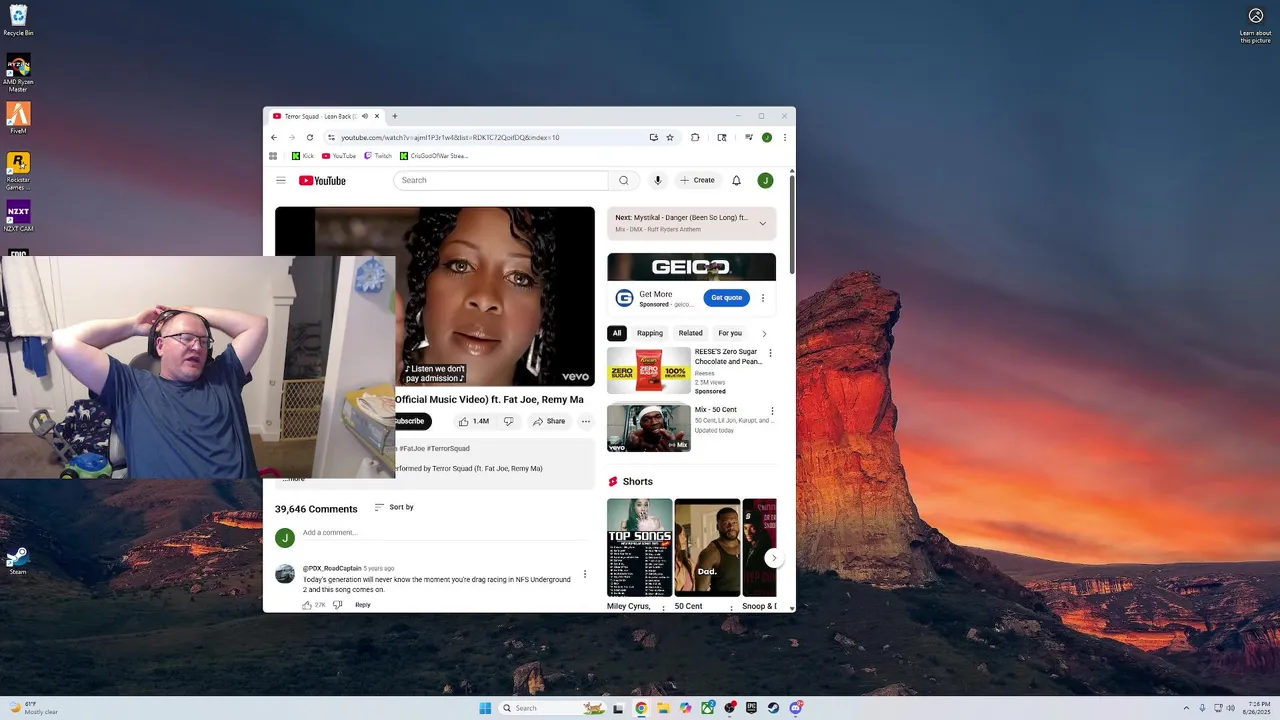
Task: Open the Mix - 50 Cent thumbnail
Action: 649,428
